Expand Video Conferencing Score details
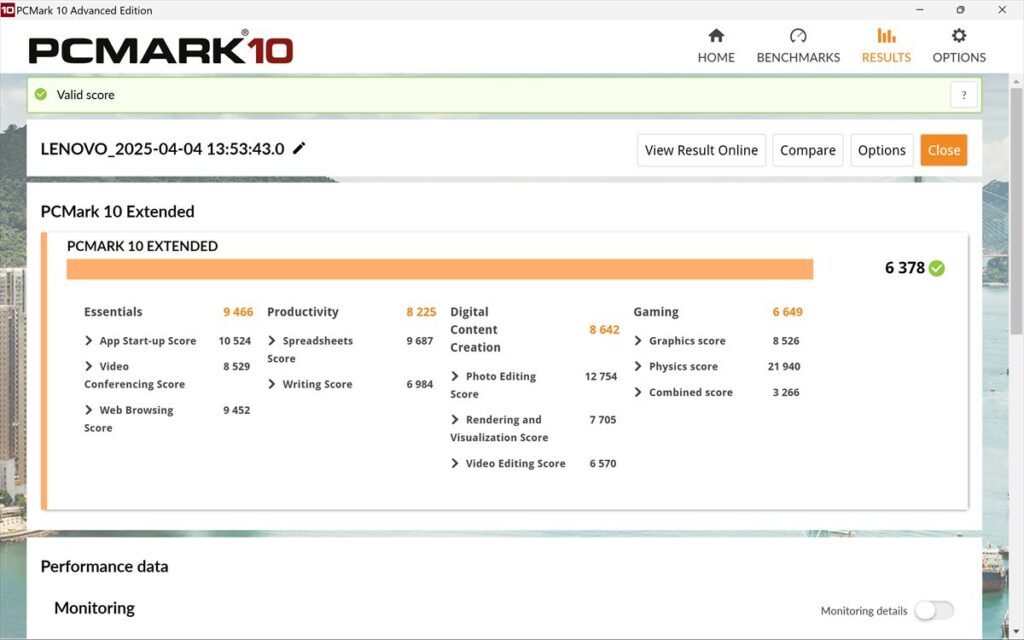This screenshot has height=640, width=1024. click(88, 366)
